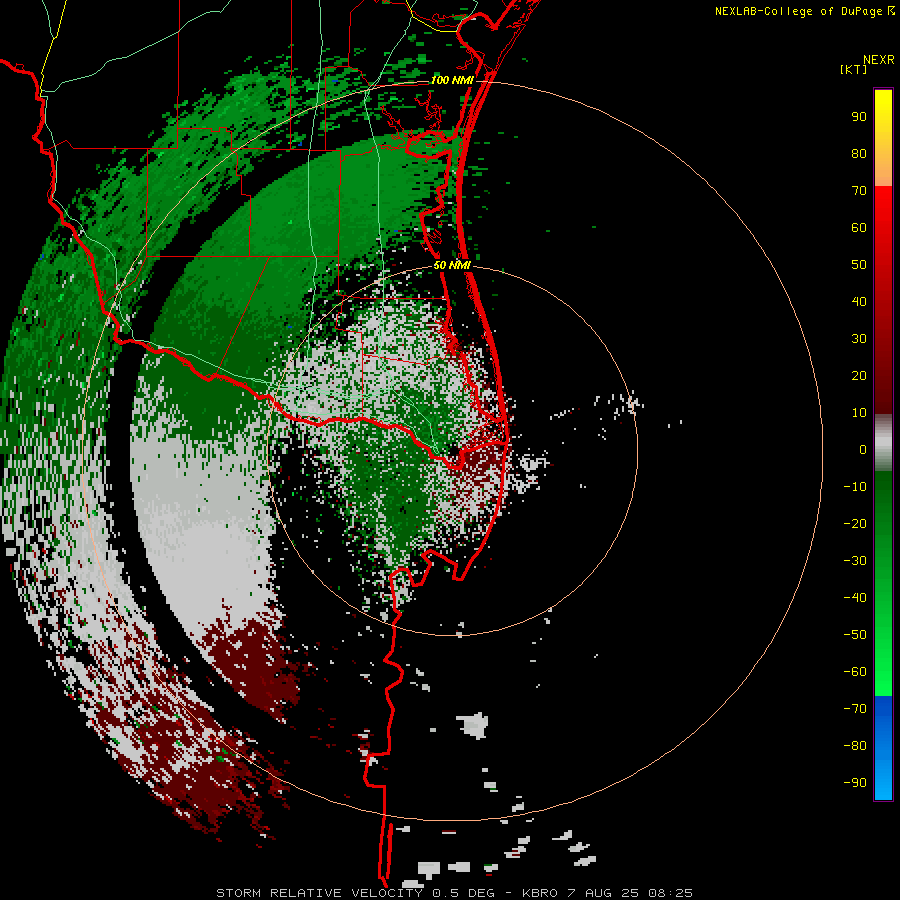
Task: Click the -30 value on the color scale
Action: (855, 561)
